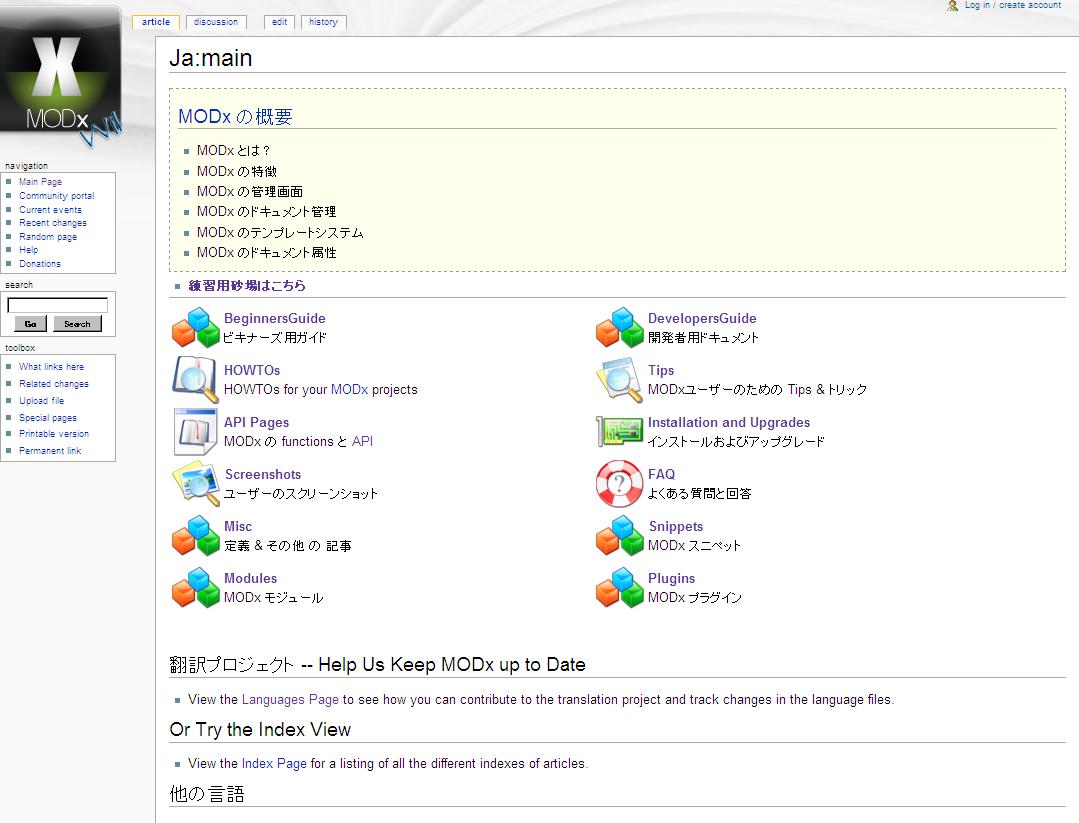1079x823 pixels.
Task: Click the Screenshots folder icon
Action: (x=195, y=484)
